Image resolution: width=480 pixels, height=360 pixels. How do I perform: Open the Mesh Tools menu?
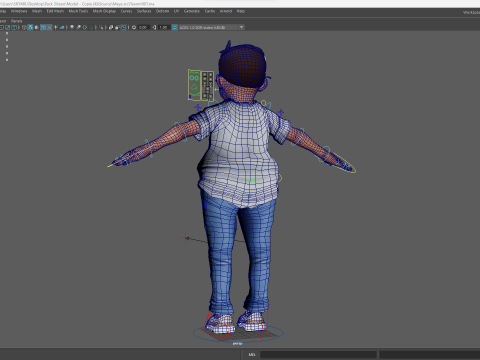point(78,11)
